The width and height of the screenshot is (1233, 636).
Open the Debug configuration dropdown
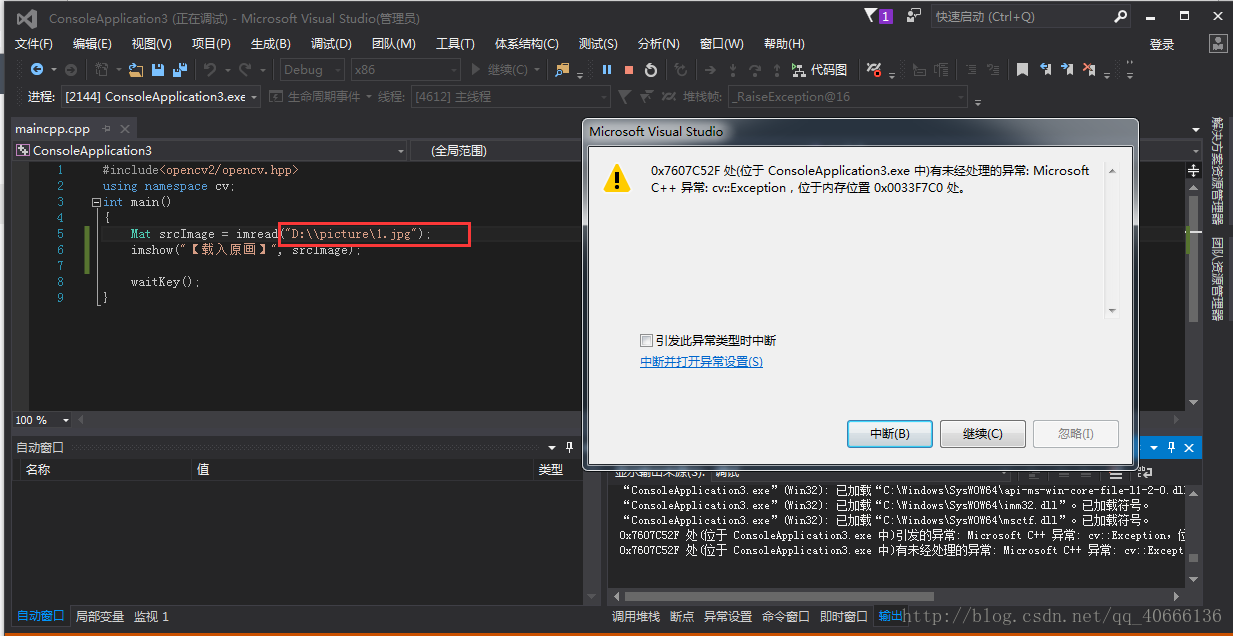coord(312,70)
